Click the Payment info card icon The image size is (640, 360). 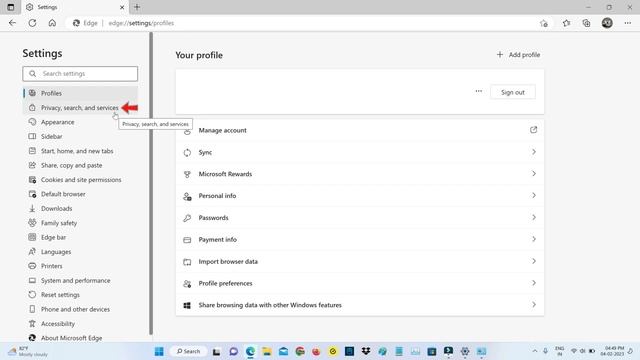pos(187,240)
